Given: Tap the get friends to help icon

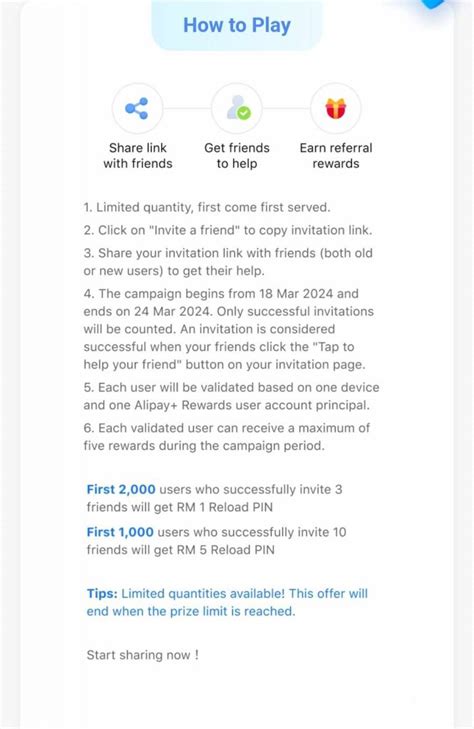Looking at the screenshot, I should click(x=237, y=108).
